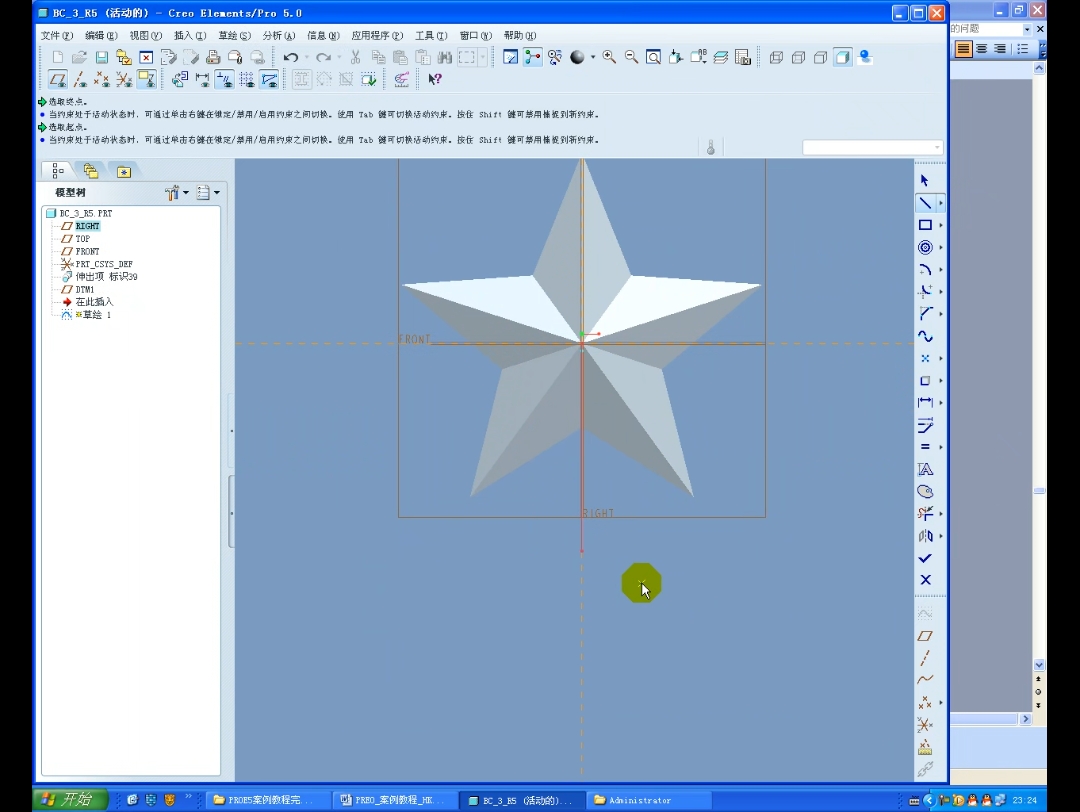Open the selection filter combo box
The image size is (1080, 812).
[872, 147]
